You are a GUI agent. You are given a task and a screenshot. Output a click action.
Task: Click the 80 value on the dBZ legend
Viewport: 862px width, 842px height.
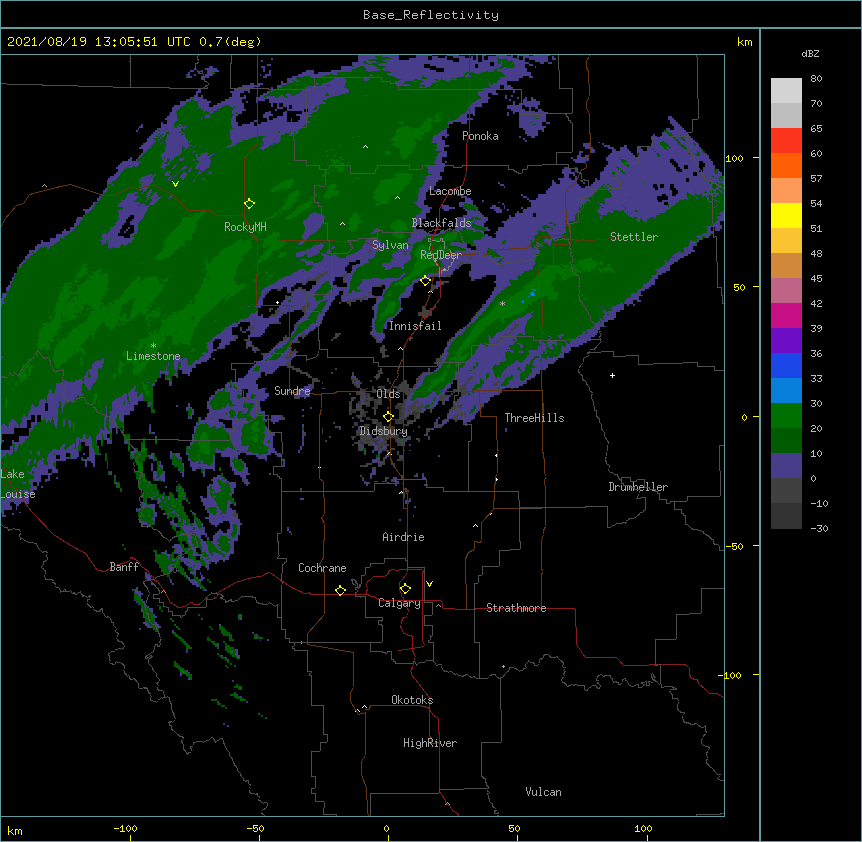pyautogui.click(x=816, y=79)
